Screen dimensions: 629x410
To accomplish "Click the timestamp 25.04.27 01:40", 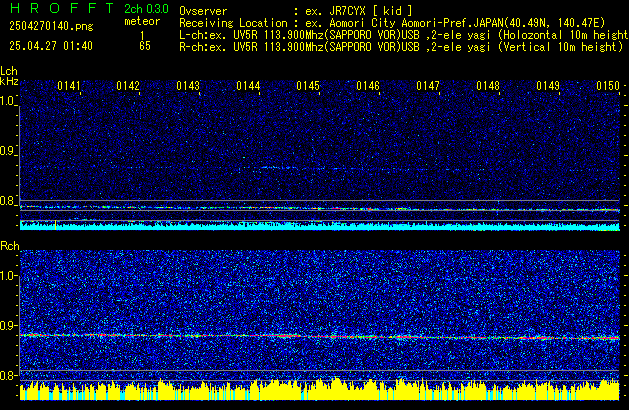I will point(51,46).
